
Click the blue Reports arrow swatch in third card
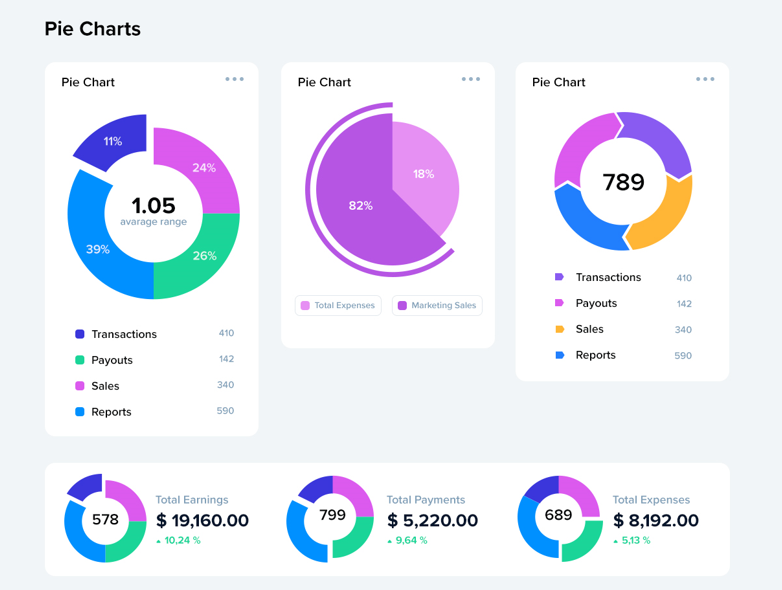[x=560, y=355]
